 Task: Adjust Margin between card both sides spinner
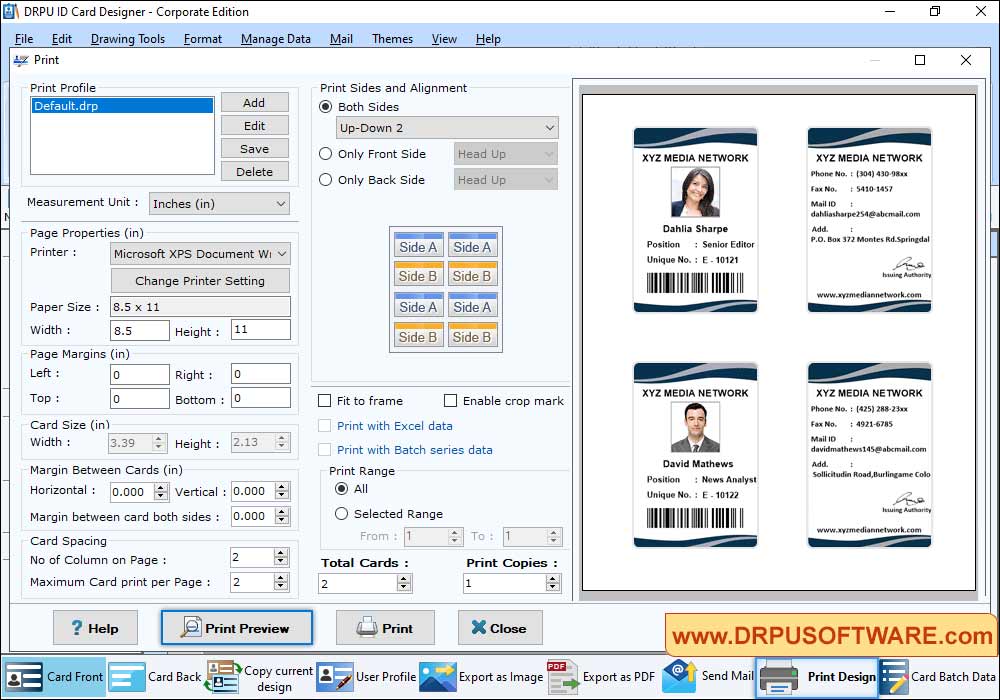(282, 516)
